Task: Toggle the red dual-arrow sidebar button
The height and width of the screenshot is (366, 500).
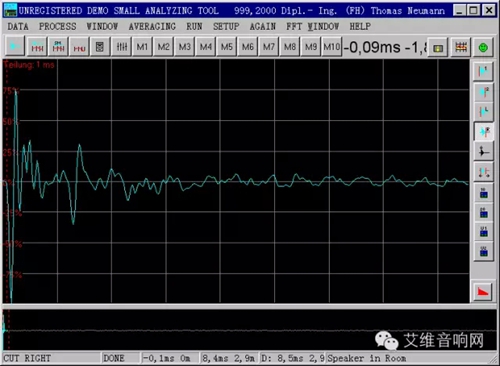Action: click(483, 172)
